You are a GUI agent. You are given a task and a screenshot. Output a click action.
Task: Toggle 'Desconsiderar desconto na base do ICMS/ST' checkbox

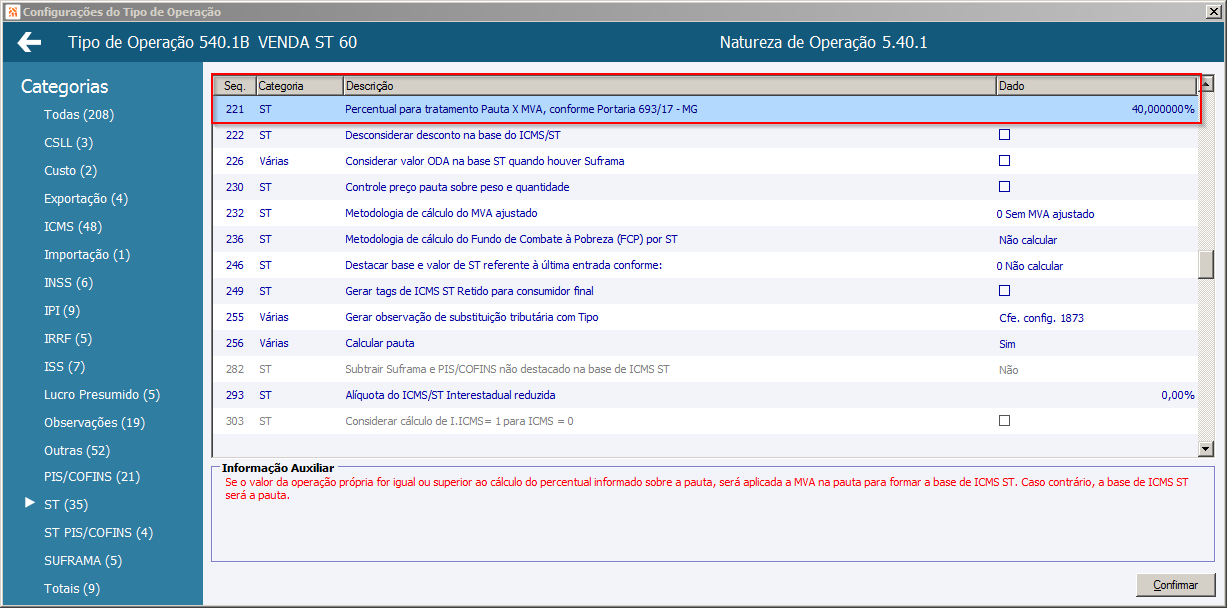click(1004, 134)
